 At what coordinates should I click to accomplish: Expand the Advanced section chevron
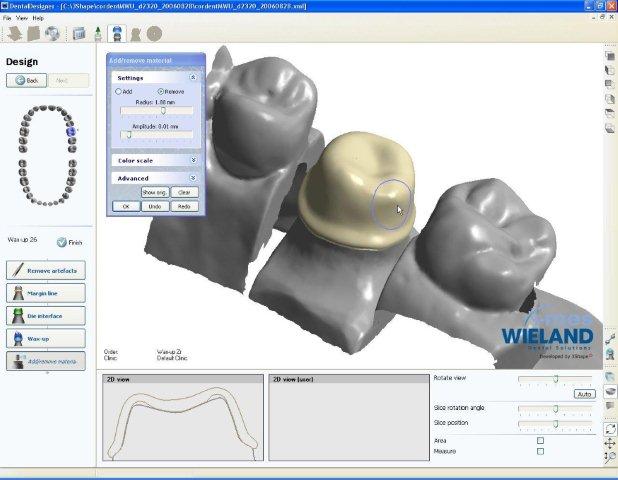pos(193,178)
